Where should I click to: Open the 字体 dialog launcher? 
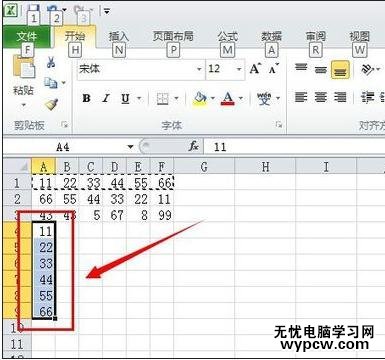click(279, 125)
